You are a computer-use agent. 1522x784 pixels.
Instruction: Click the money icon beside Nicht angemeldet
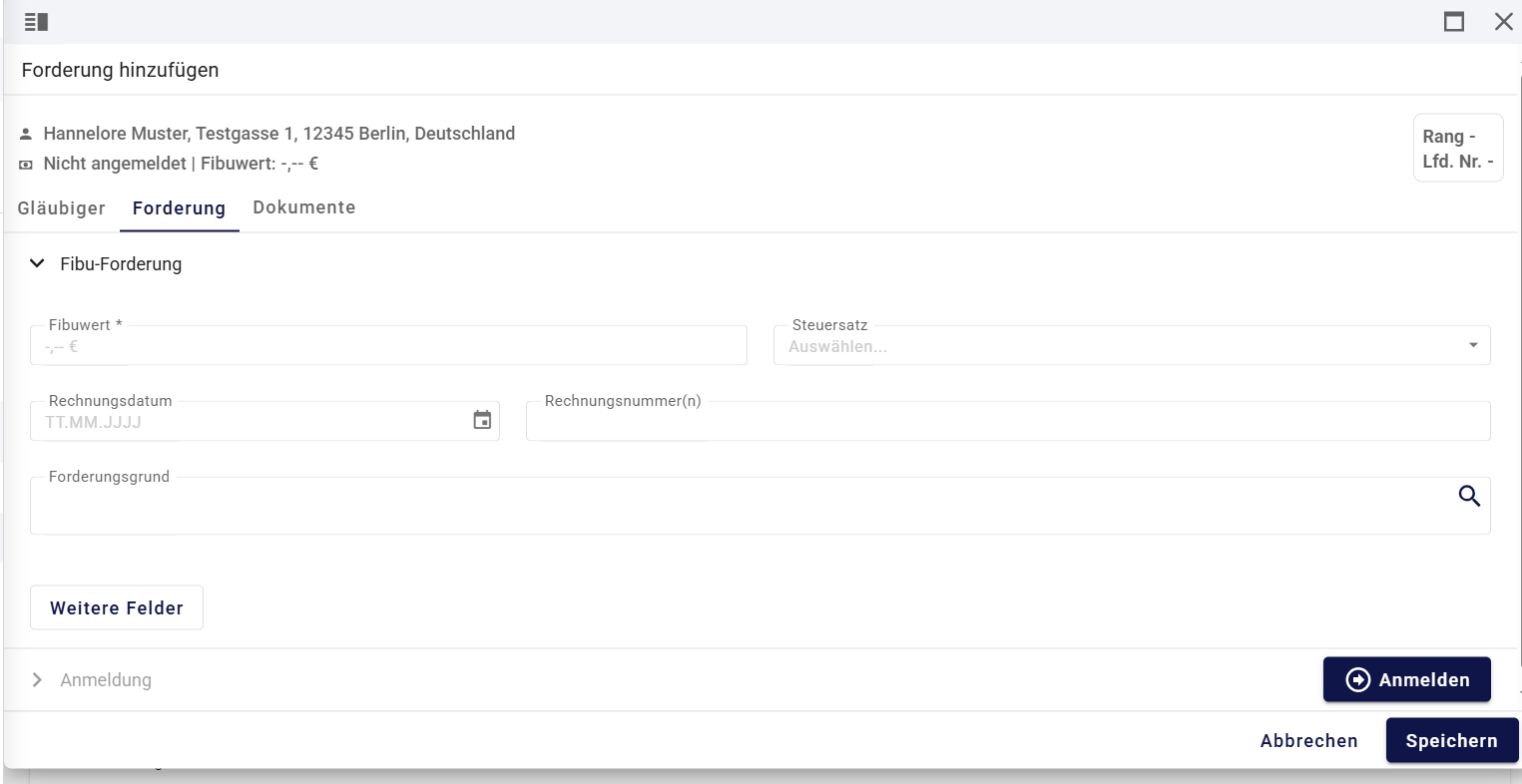[x=26, y=165]
